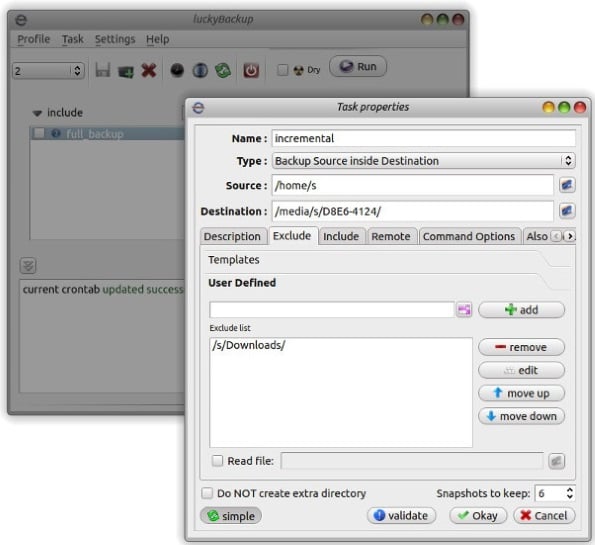Open the partially hidden Also tab
Image resolution: width=595 pixels, height=545 pixels.
pos(536,236)
